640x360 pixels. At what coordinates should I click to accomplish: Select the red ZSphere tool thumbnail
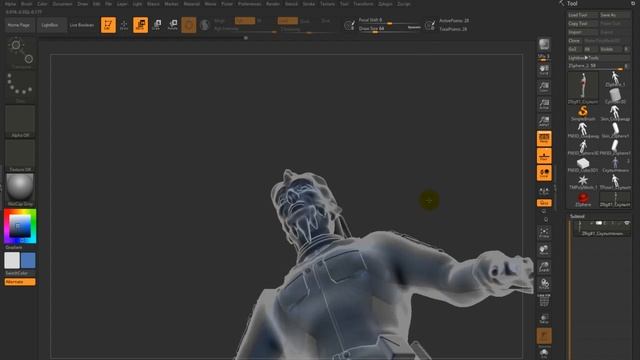click(583, 199)
